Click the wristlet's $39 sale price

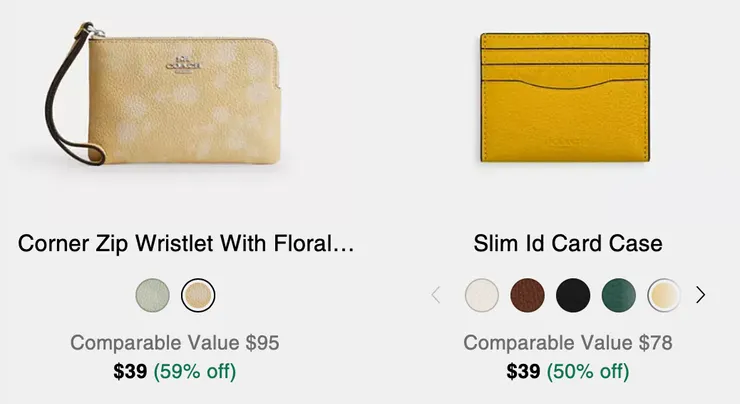[x=130, y=372]
